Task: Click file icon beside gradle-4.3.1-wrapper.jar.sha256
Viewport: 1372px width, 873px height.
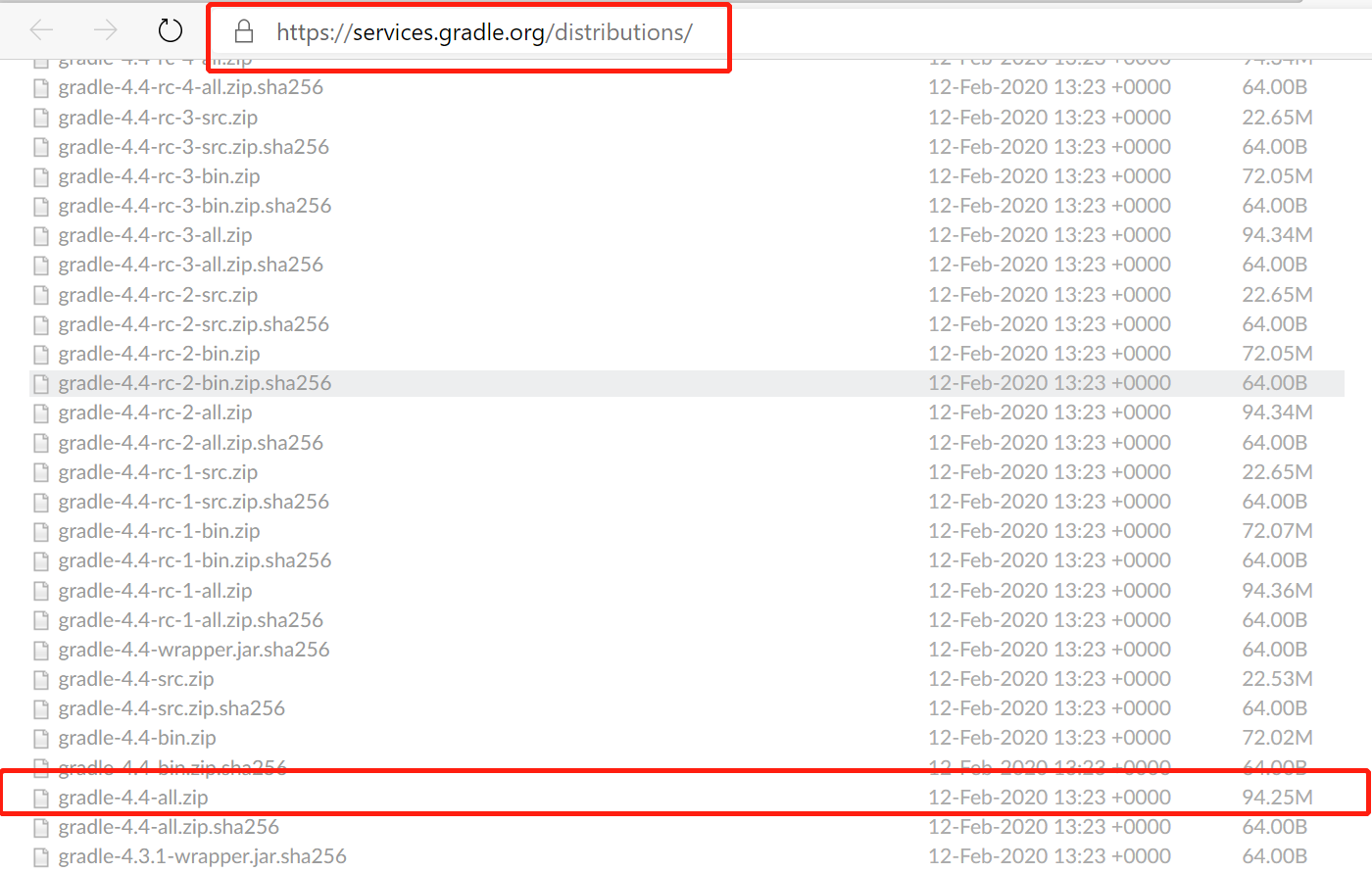Action: pos(40,857)
